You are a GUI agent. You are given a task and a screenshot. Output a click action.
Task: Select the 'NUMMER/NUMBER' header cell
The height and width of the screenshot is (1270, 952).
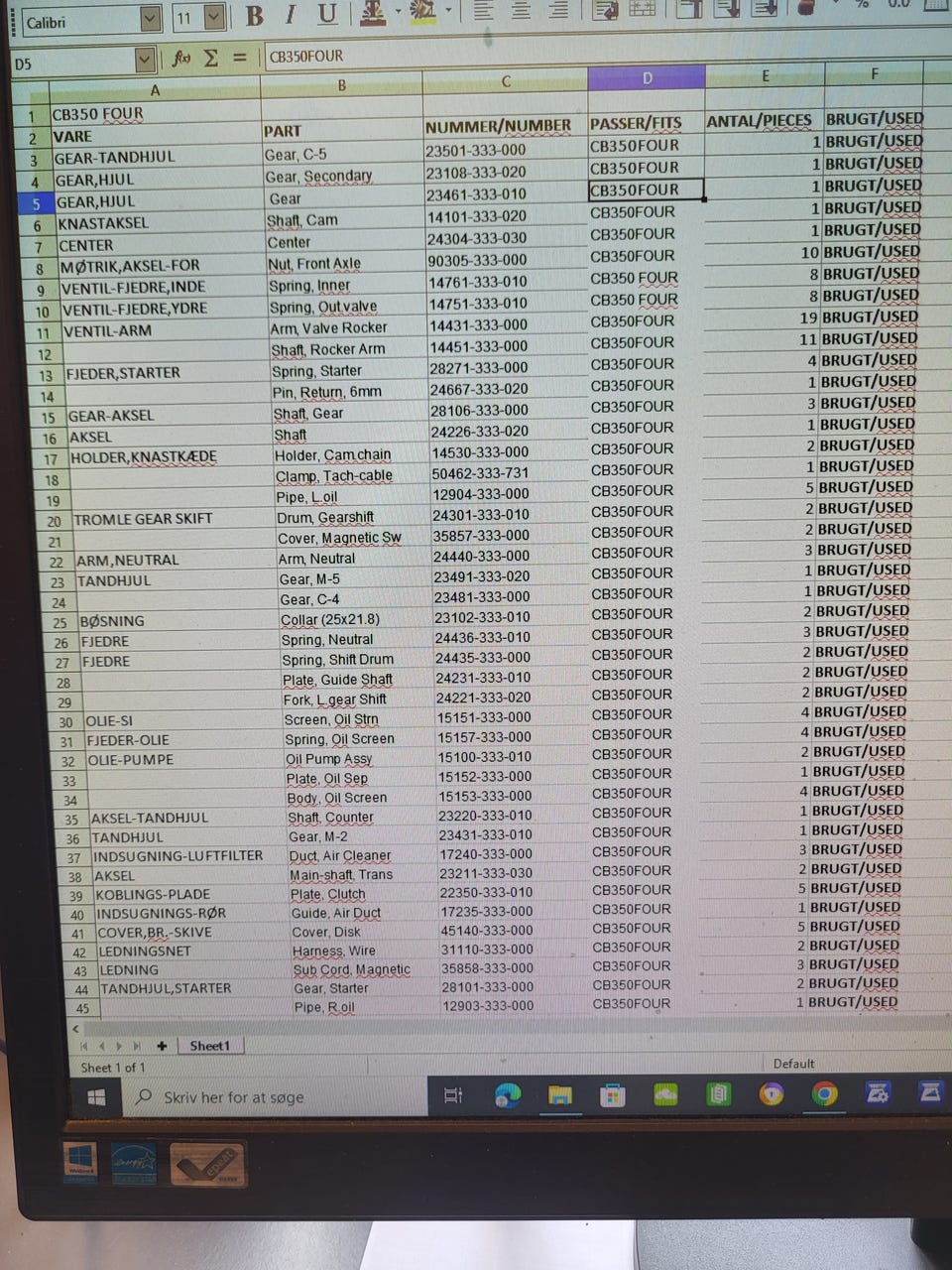coord(504,127)
